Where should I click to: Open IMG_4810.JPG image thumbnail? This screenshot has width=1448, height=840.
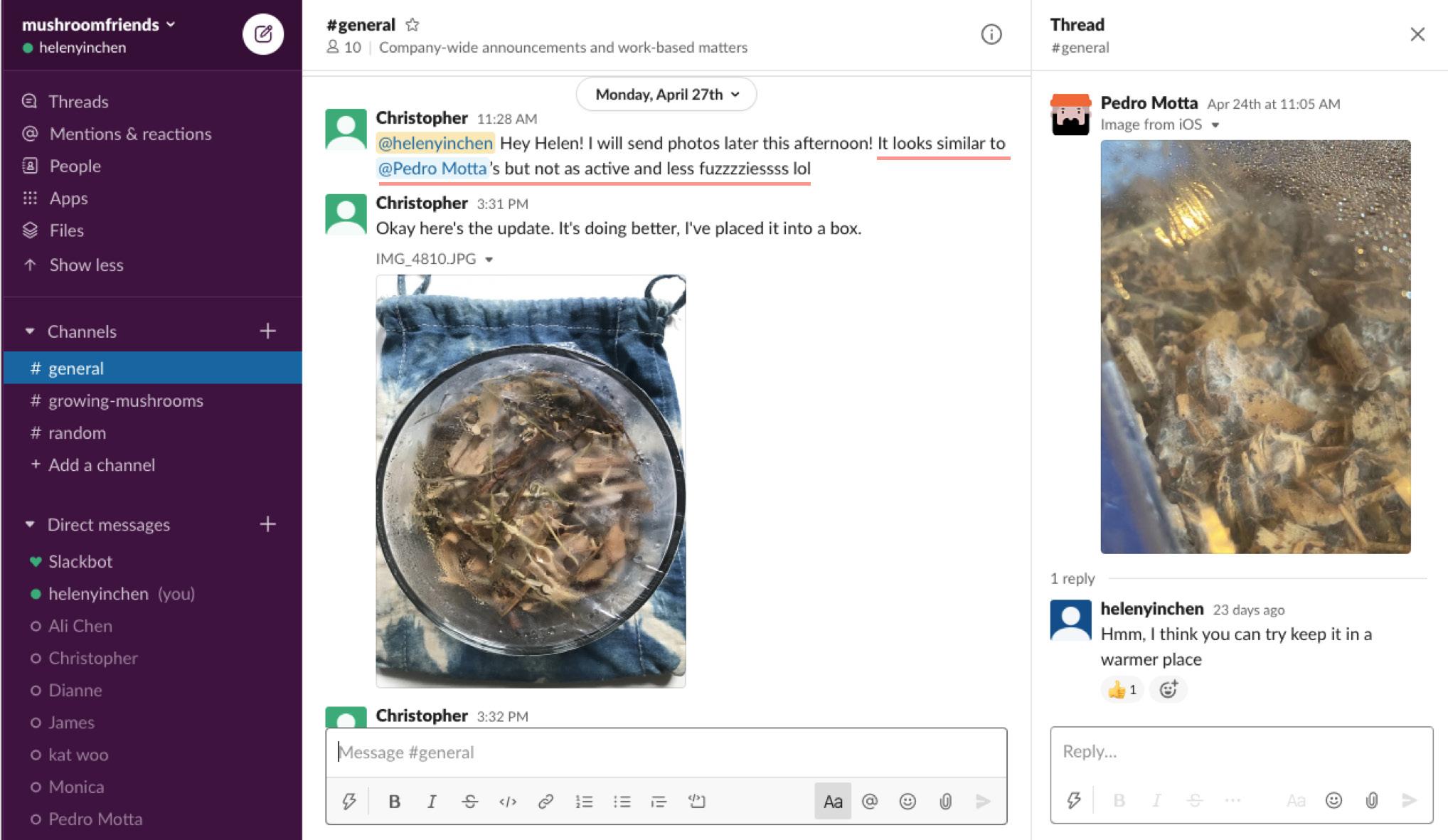[x=531, y=481]
